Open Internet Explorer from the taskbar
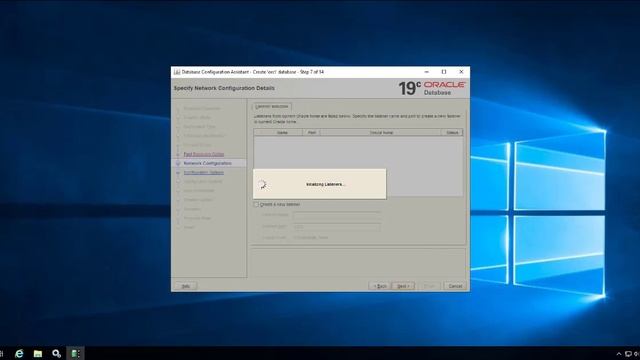 19,353
